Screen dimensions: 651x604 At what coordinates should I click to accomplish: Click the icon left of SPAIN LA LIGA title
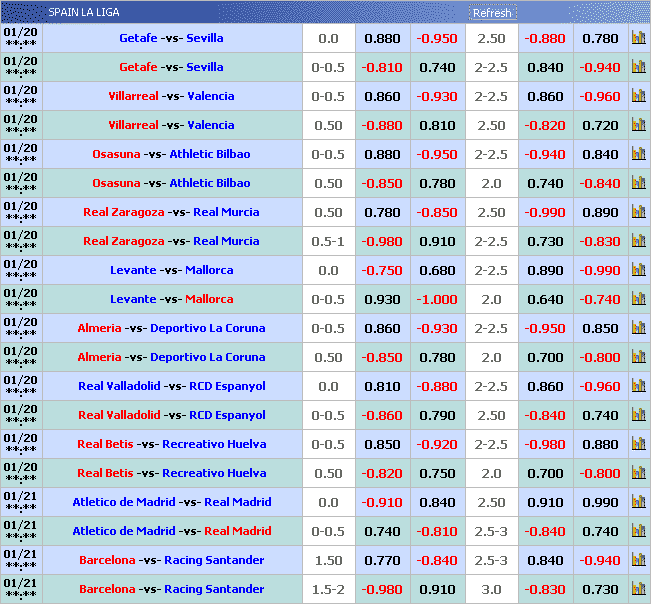20,13
